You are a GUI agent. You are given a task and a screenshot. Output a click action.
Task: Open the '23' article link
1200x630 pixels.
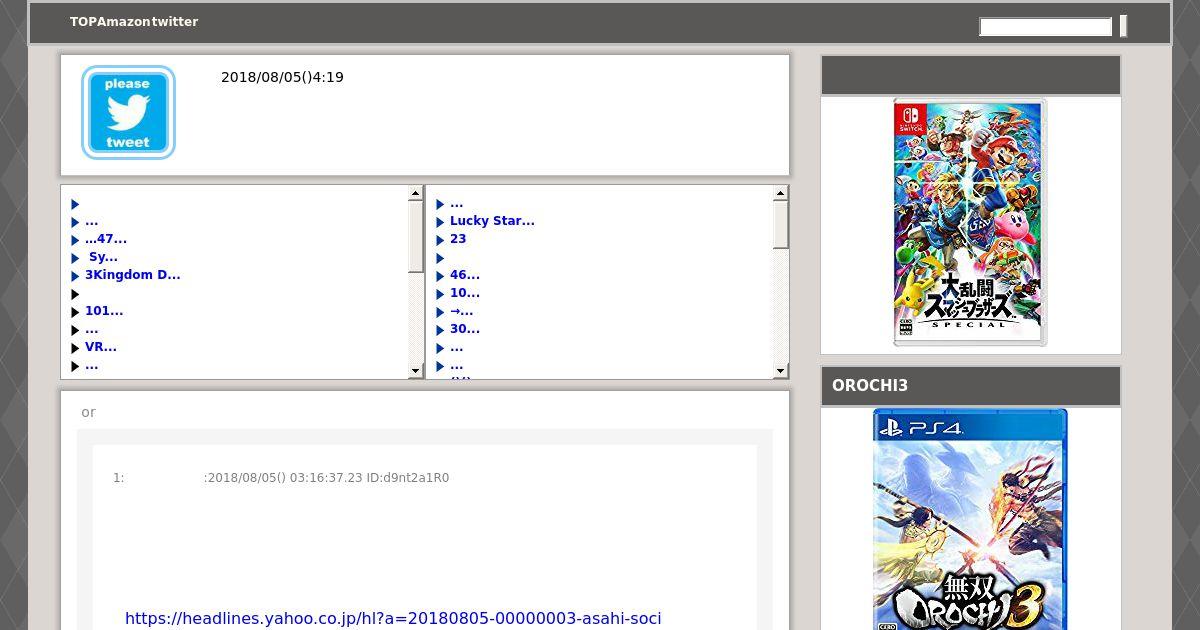(458, 239)
